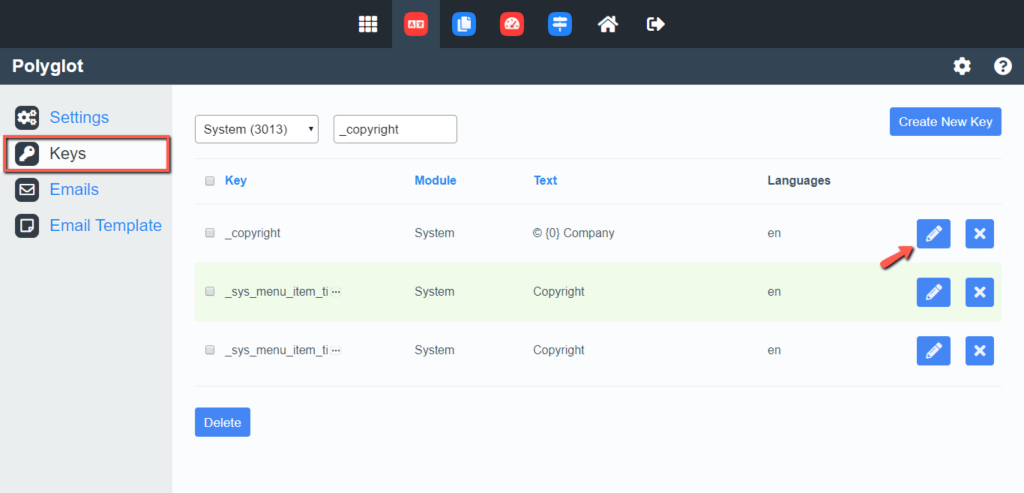Delete the _copyright key with X icon
The image size is (1024, 493).
coord(980,233)
